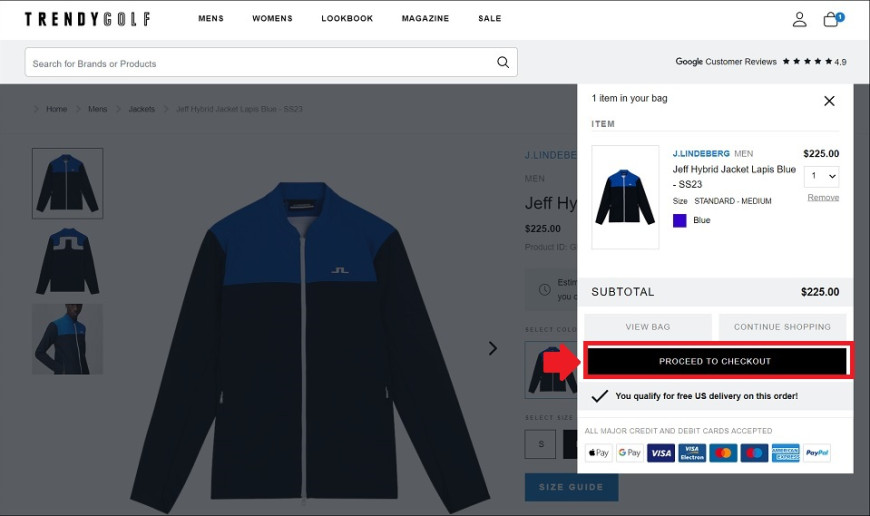The height and width of the screenshot is (516, 870).
Task: Select the model wearing jacket thumbnail
Action: click(68, 339)
